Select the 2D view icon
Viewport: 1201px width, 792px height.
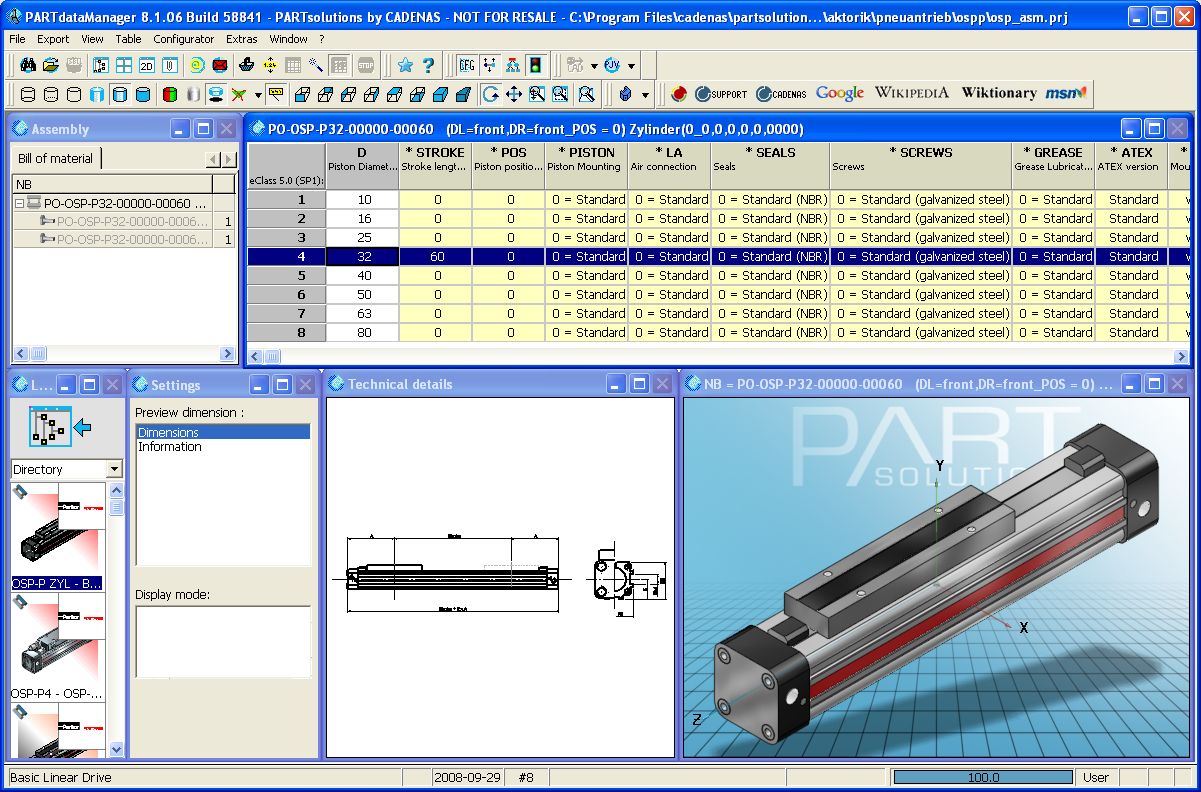(x=147, y=65)
